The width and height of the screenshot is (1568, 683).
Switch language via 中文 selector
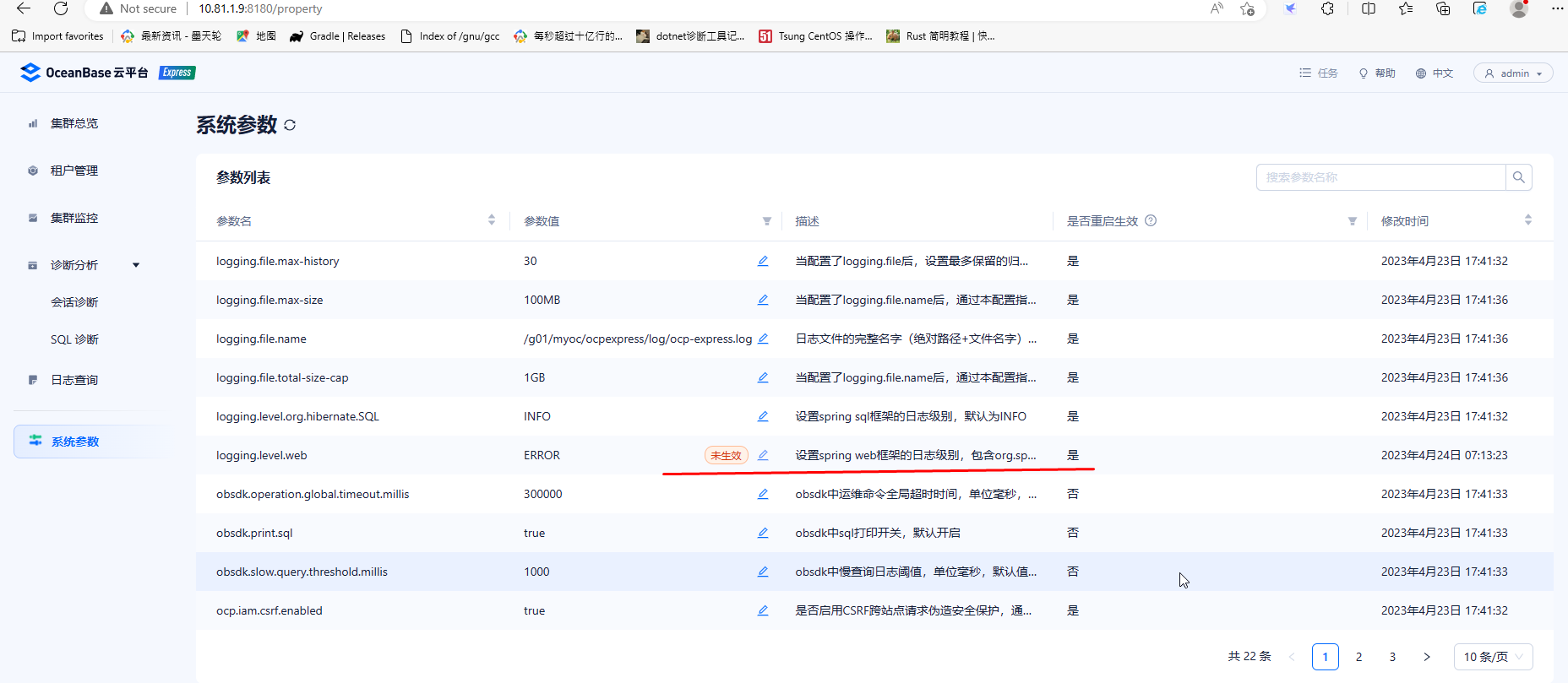coord(1435,73)
